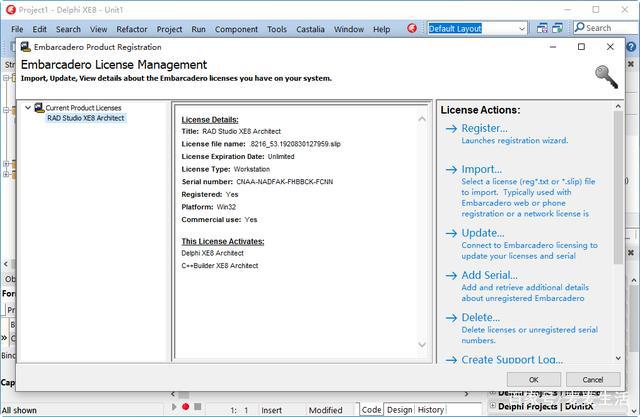640x417 pixels.
Task: Switch to the History tab
Action: tap(431, 410)
